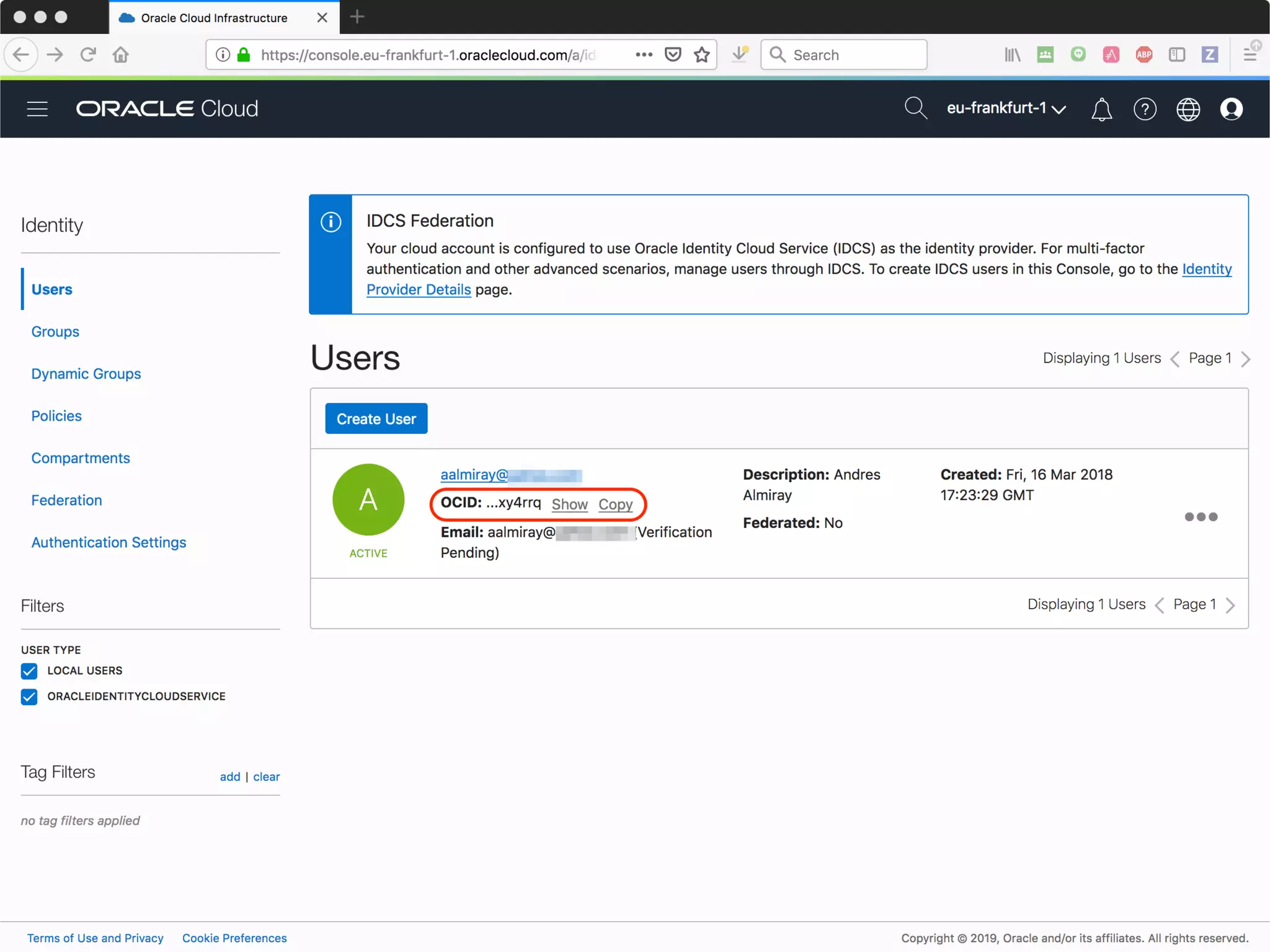Open Policies in the Identity sidebar
The image size is (1270, 952).
tap(56, 416)
